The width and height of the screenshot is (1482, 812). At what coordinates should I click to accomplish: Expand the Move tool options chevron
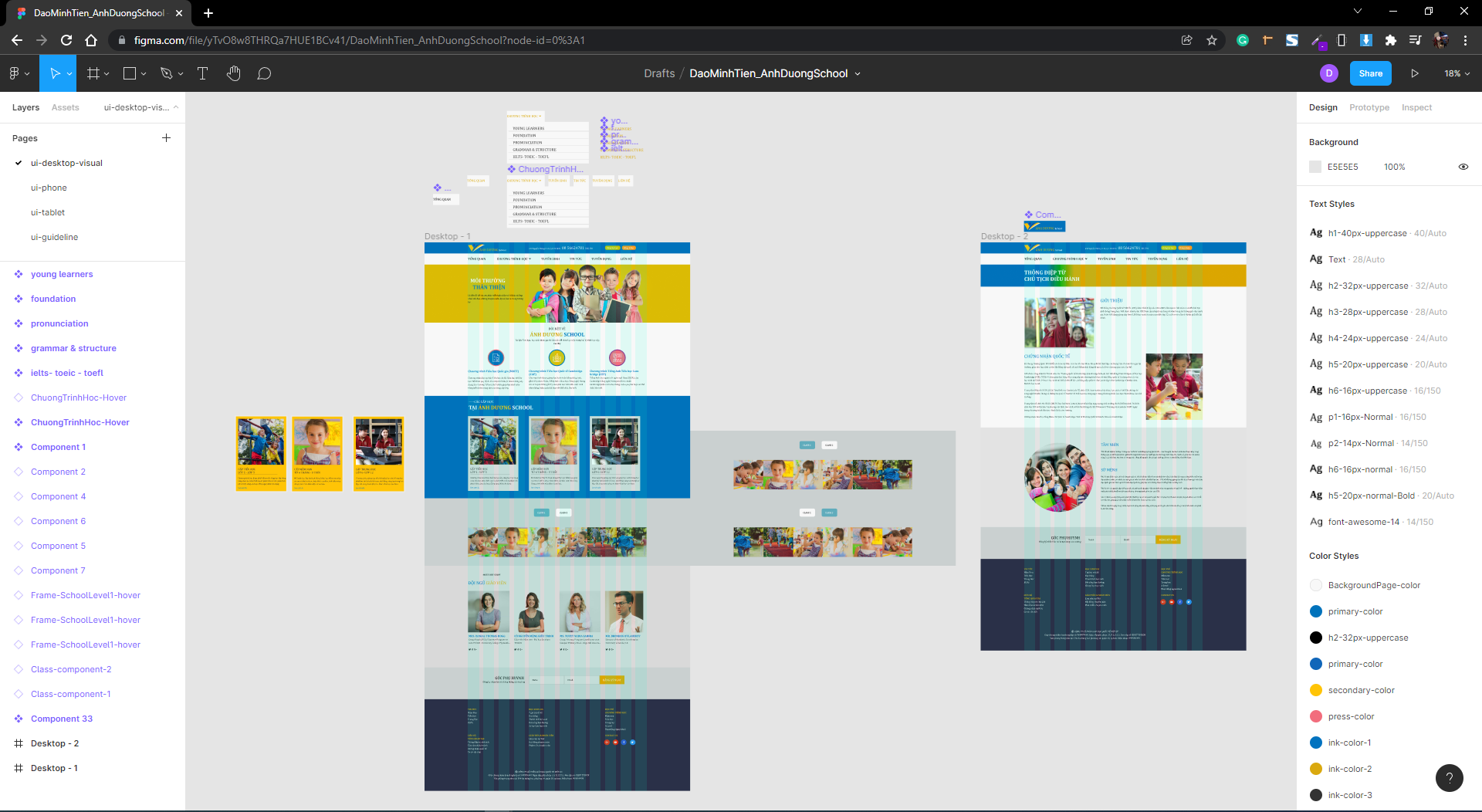point(68,73)
